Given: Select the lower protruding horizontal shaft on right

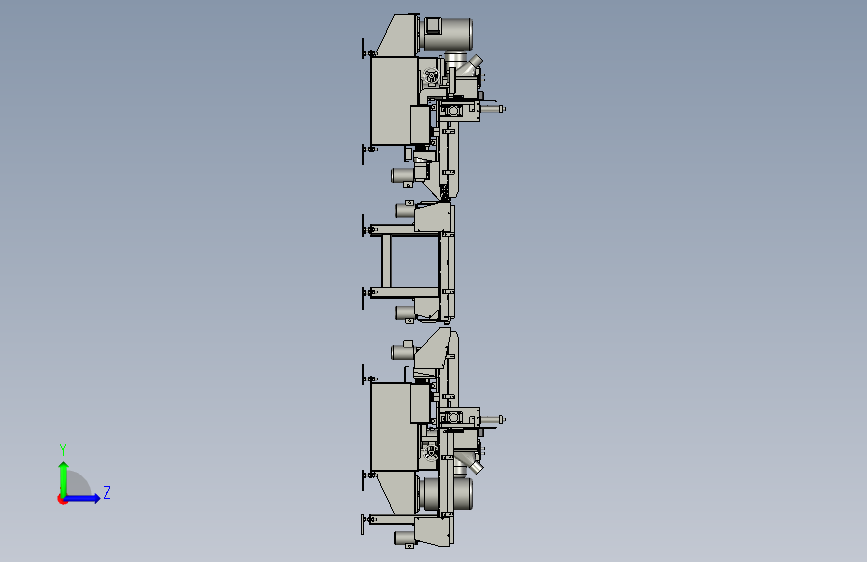Looking at the screenshot, I should tap(492, 420).
